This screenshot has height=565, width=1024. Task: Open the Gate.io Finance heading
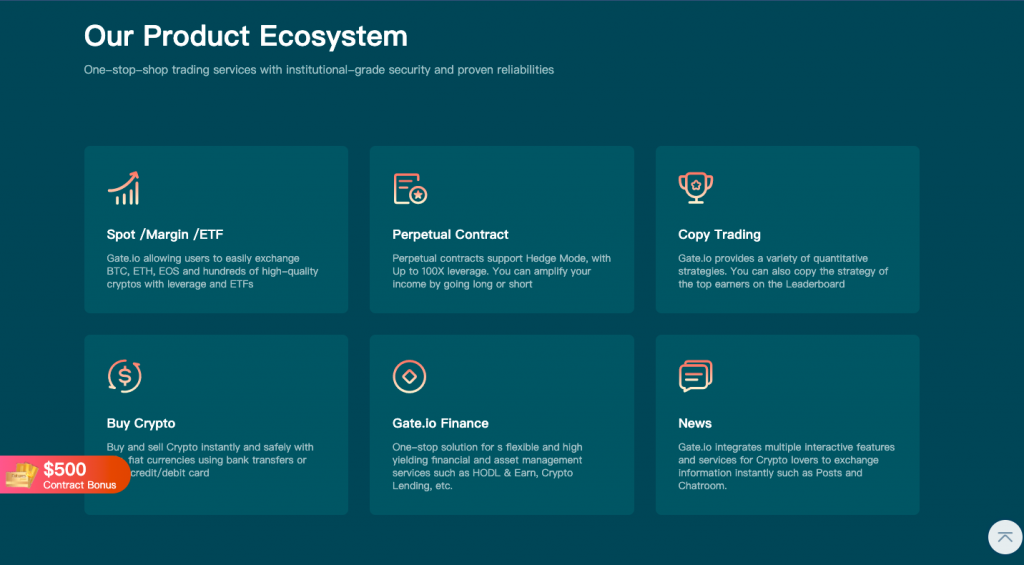[x=440, y=423]
